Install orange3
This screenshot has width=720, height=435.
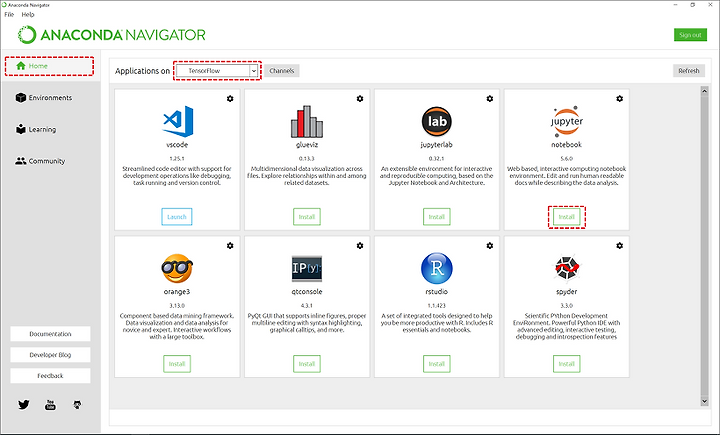[177, 364]
